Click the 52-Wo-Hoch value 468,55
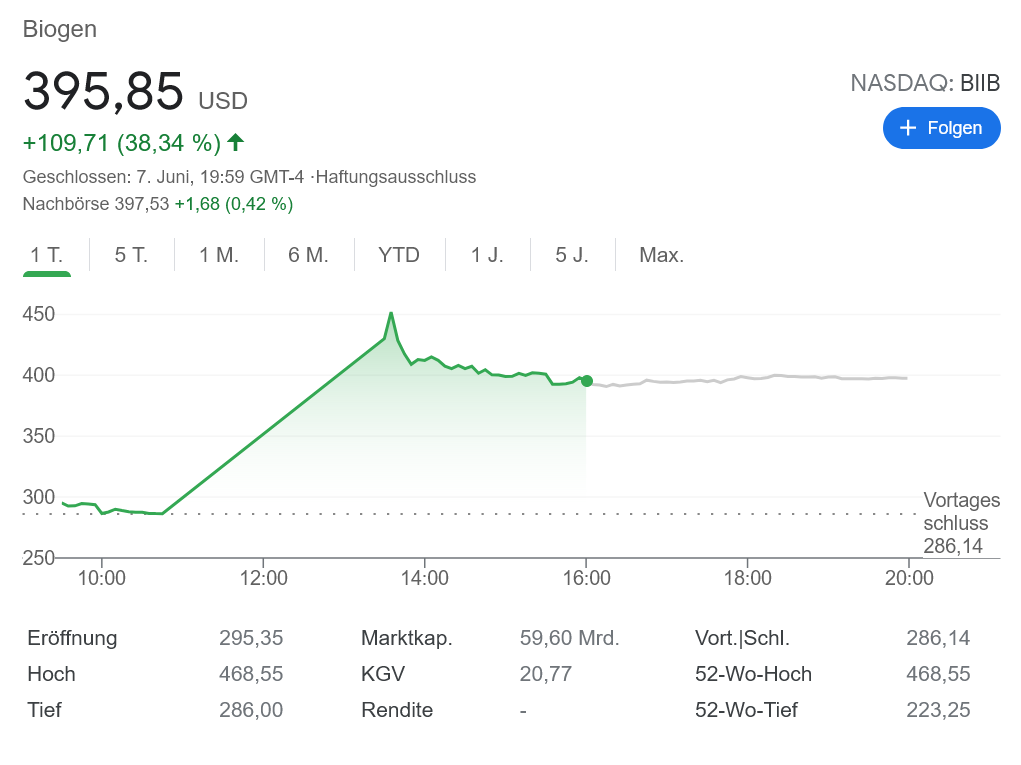Screen dimensions: 1021x765 click(937, 674)
